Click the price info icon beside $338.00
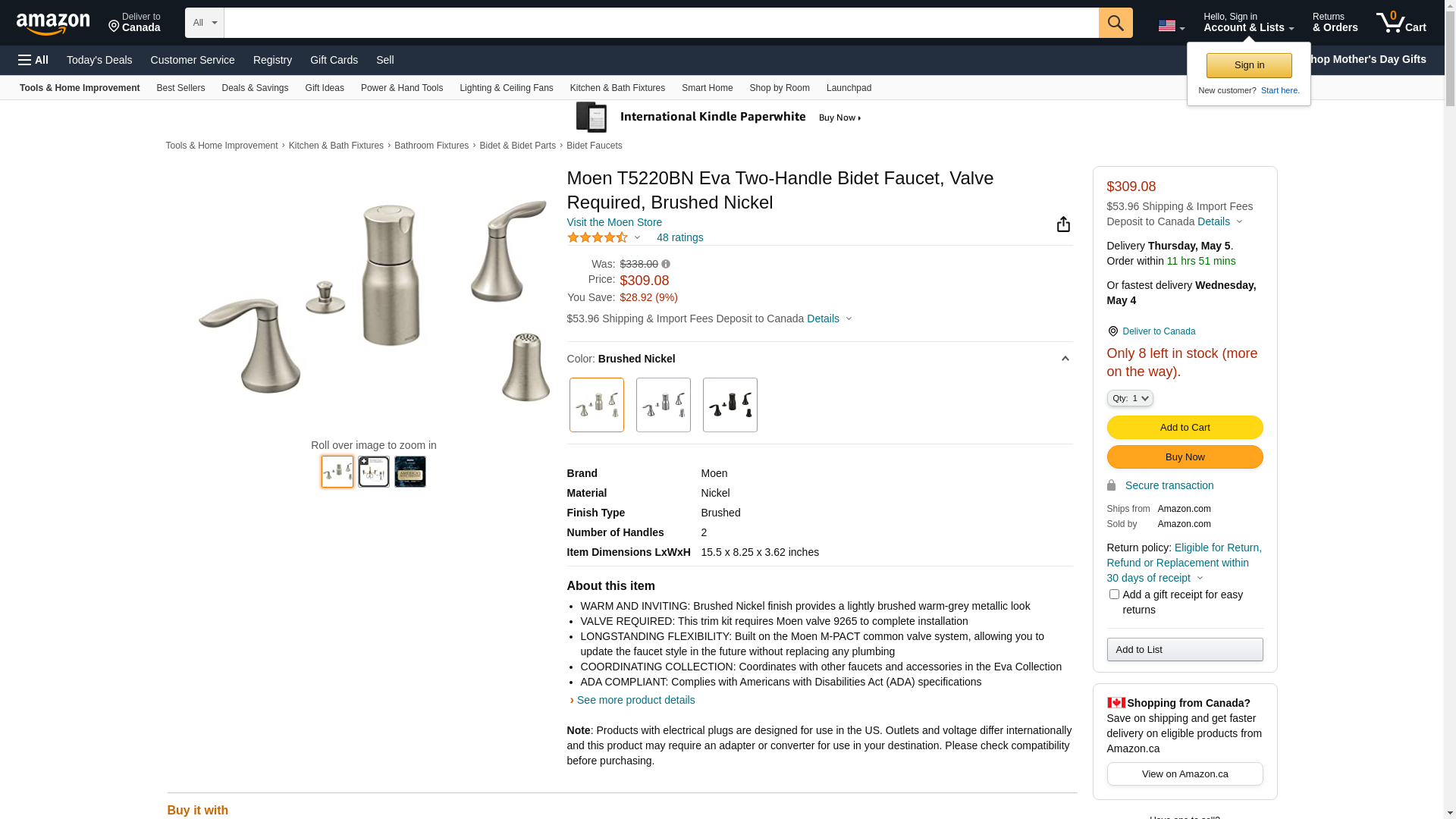Viewport: 1456px width, 819px height. (666, 265)
